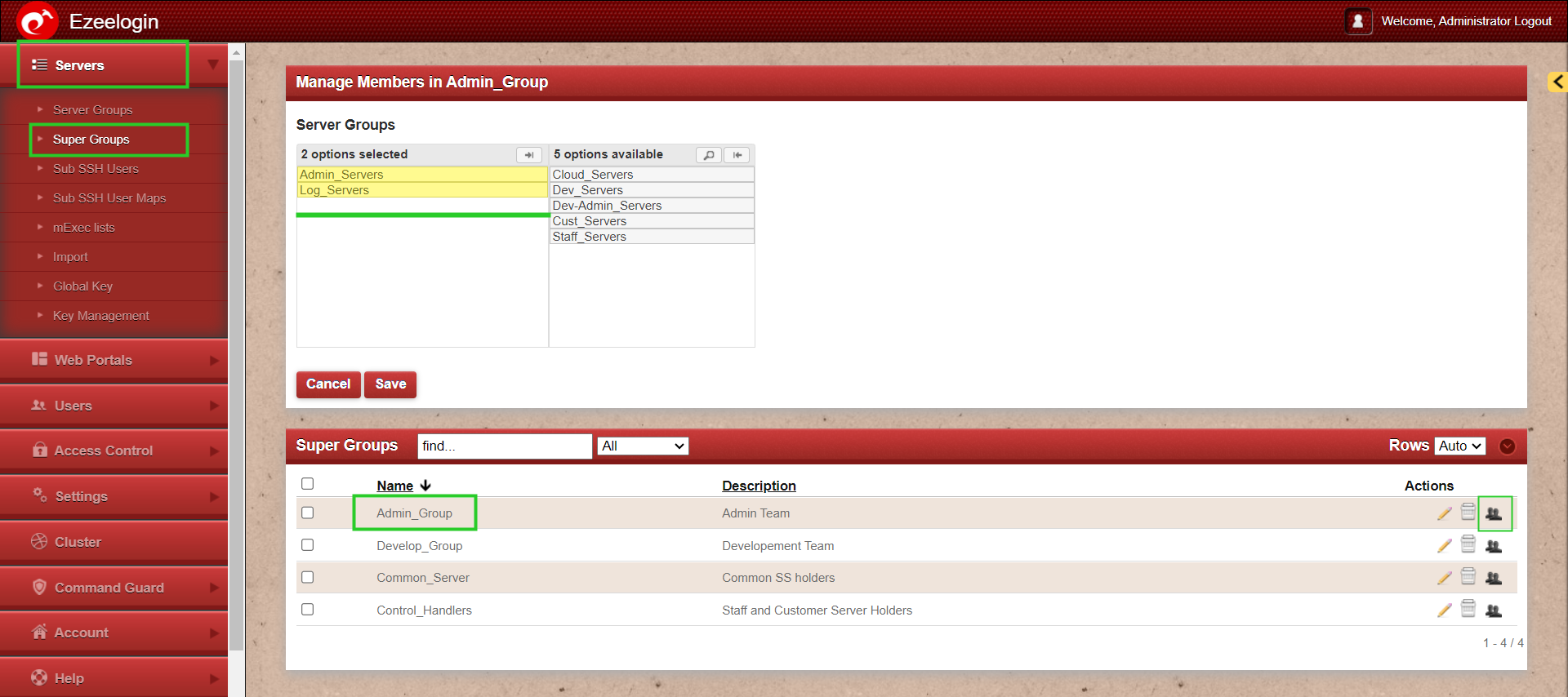Screen dimensions: 1568x697
Task: Expand the Settings menu
Action: pos(114,496)
